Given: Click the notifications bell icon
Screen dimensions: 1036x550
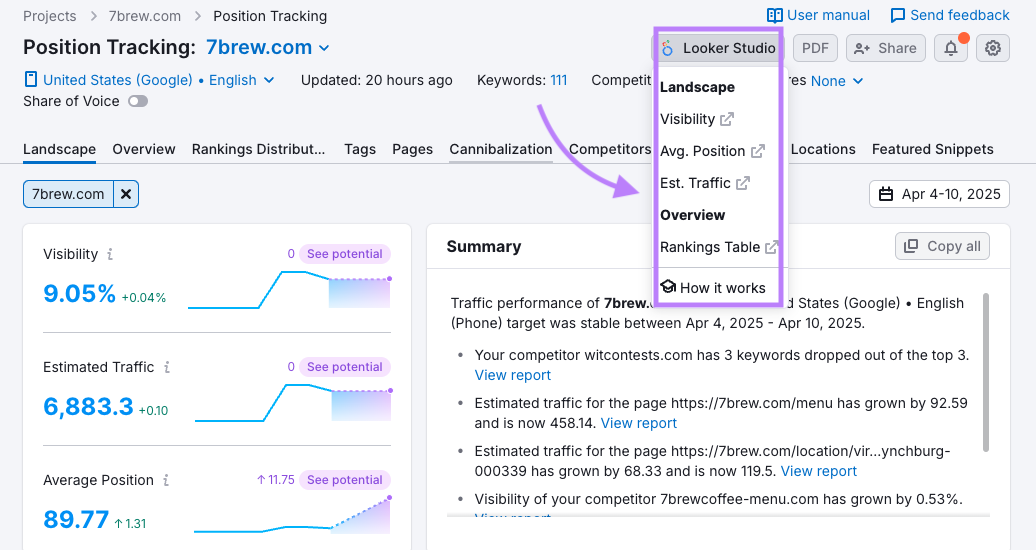Looking at the screenshot, I should point(951,48).
